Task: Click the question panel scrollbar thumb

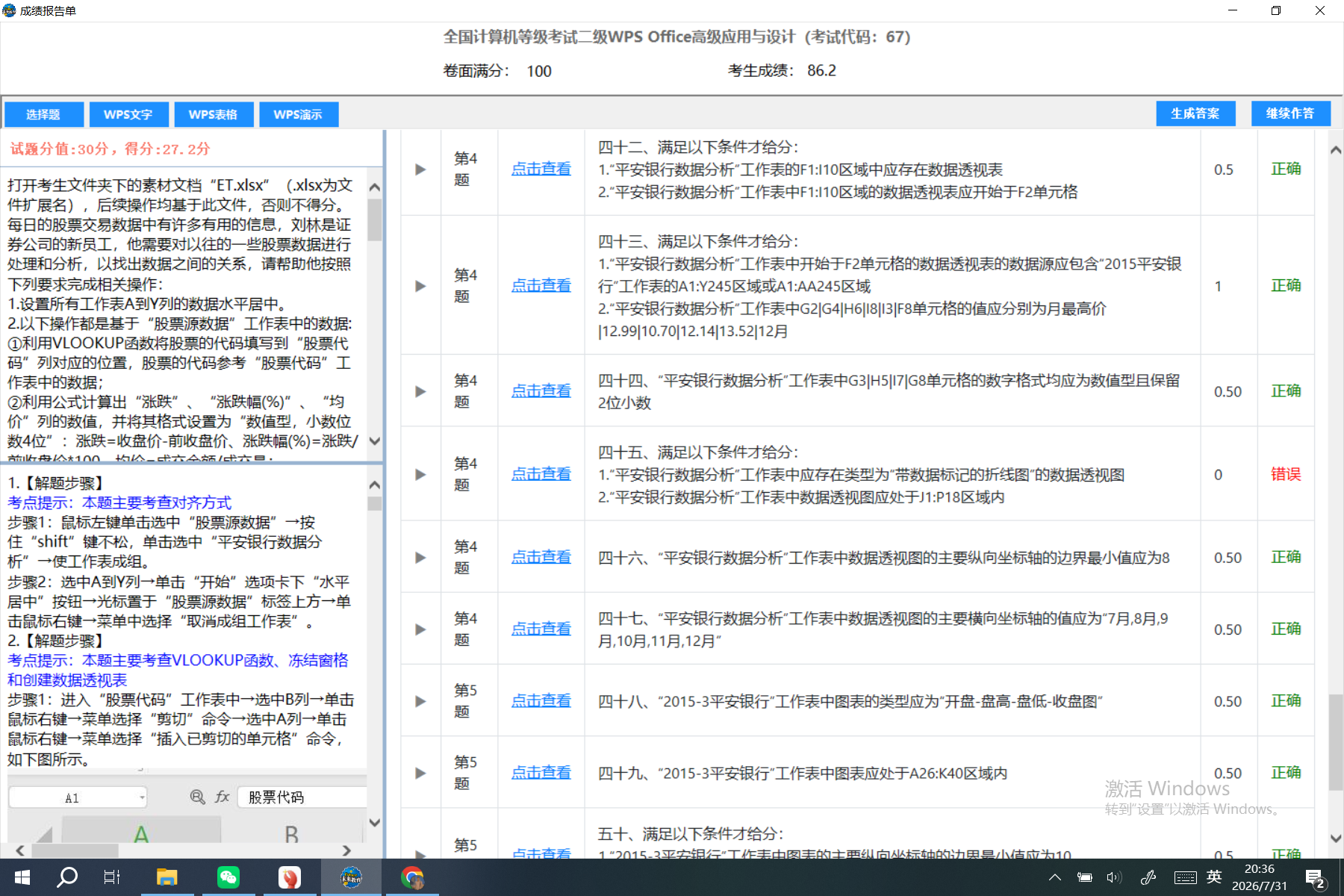Action: (375, 219)
